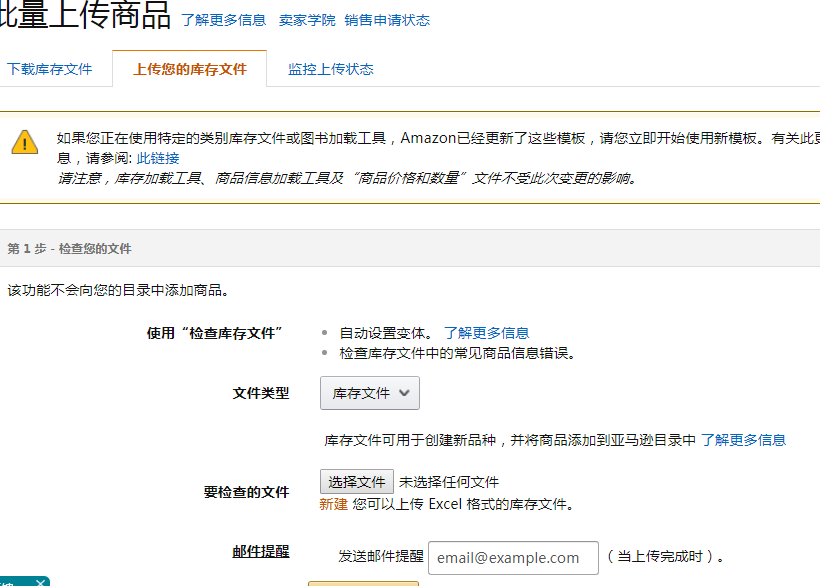Open the 卖家学院 link
This screenshot has width=820, height=586.
click(307, 19)
